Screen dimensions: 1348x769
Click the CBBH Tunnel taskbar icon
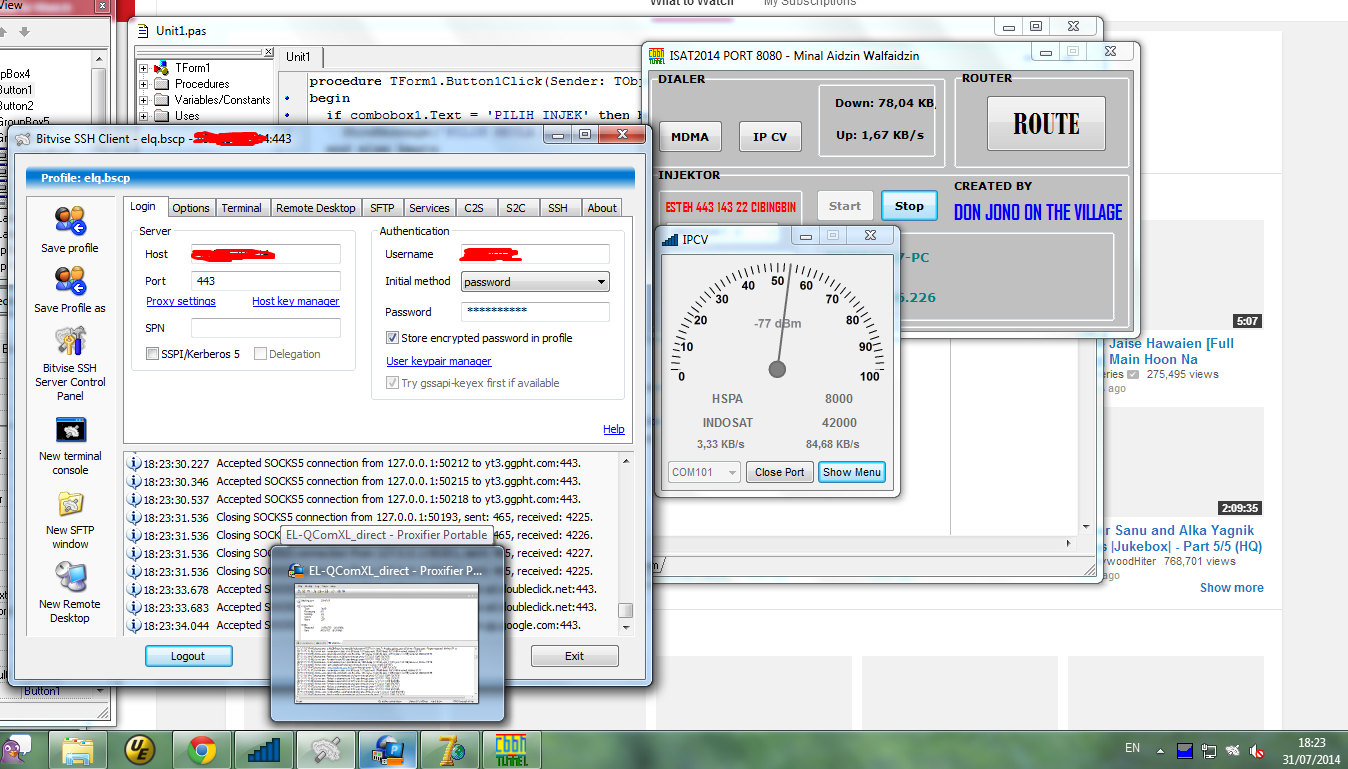510,749
